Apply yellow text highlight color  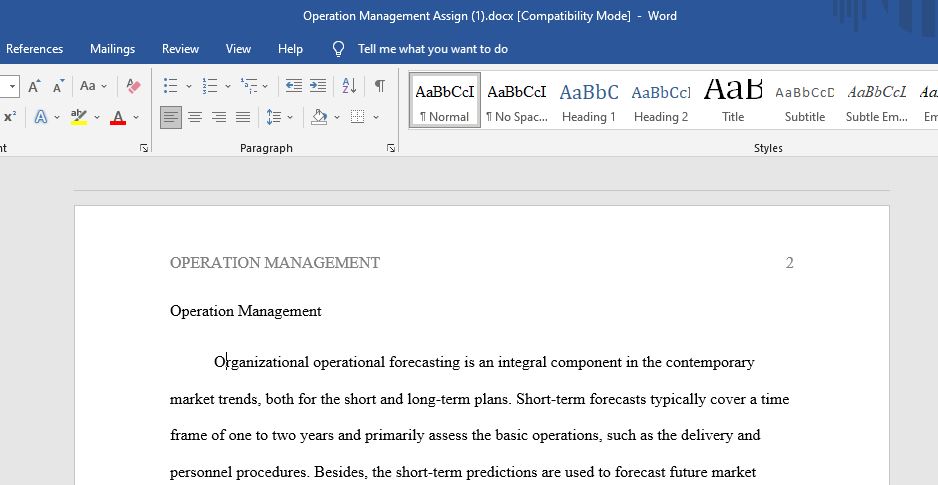pos(79,117)
